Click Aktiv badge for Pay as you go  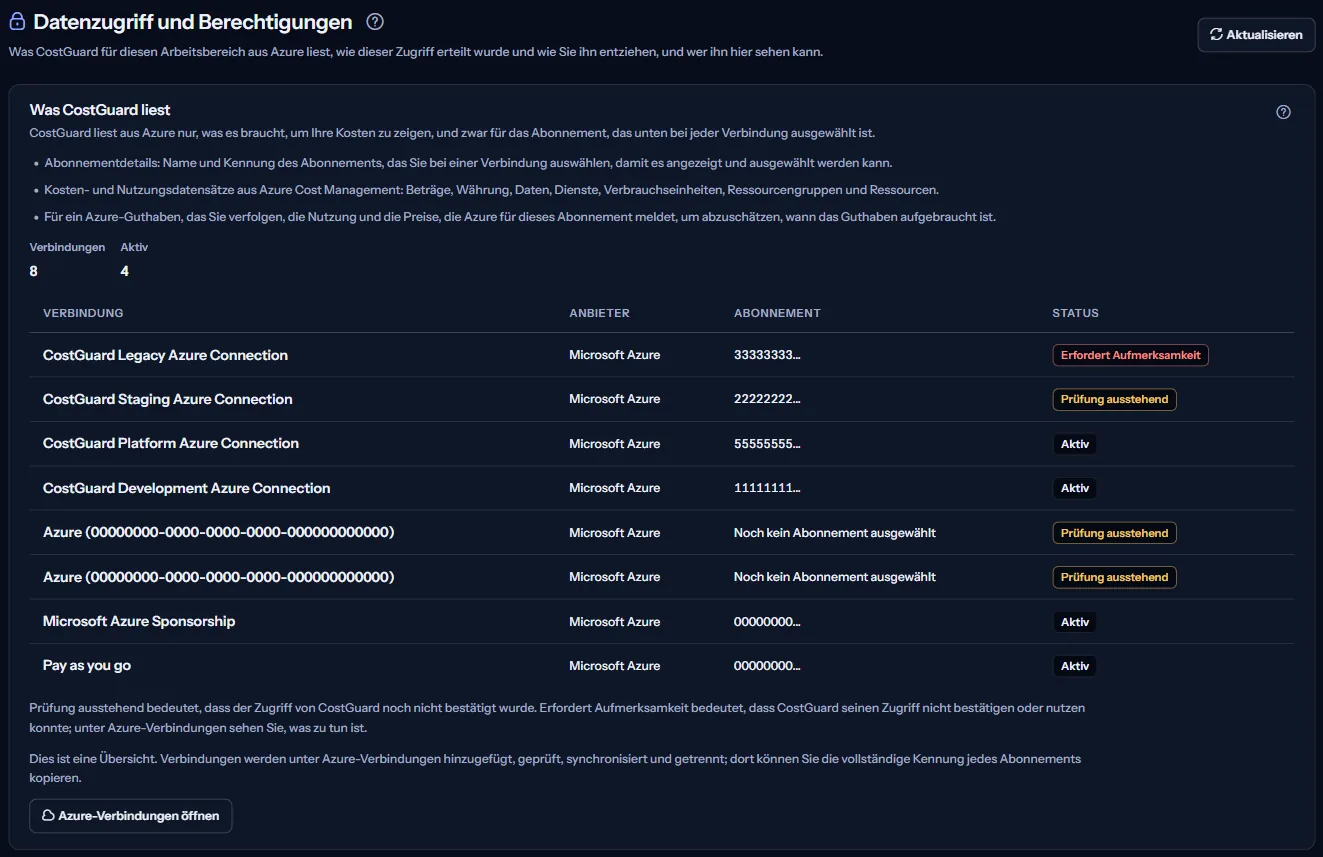pos(1075,666)
